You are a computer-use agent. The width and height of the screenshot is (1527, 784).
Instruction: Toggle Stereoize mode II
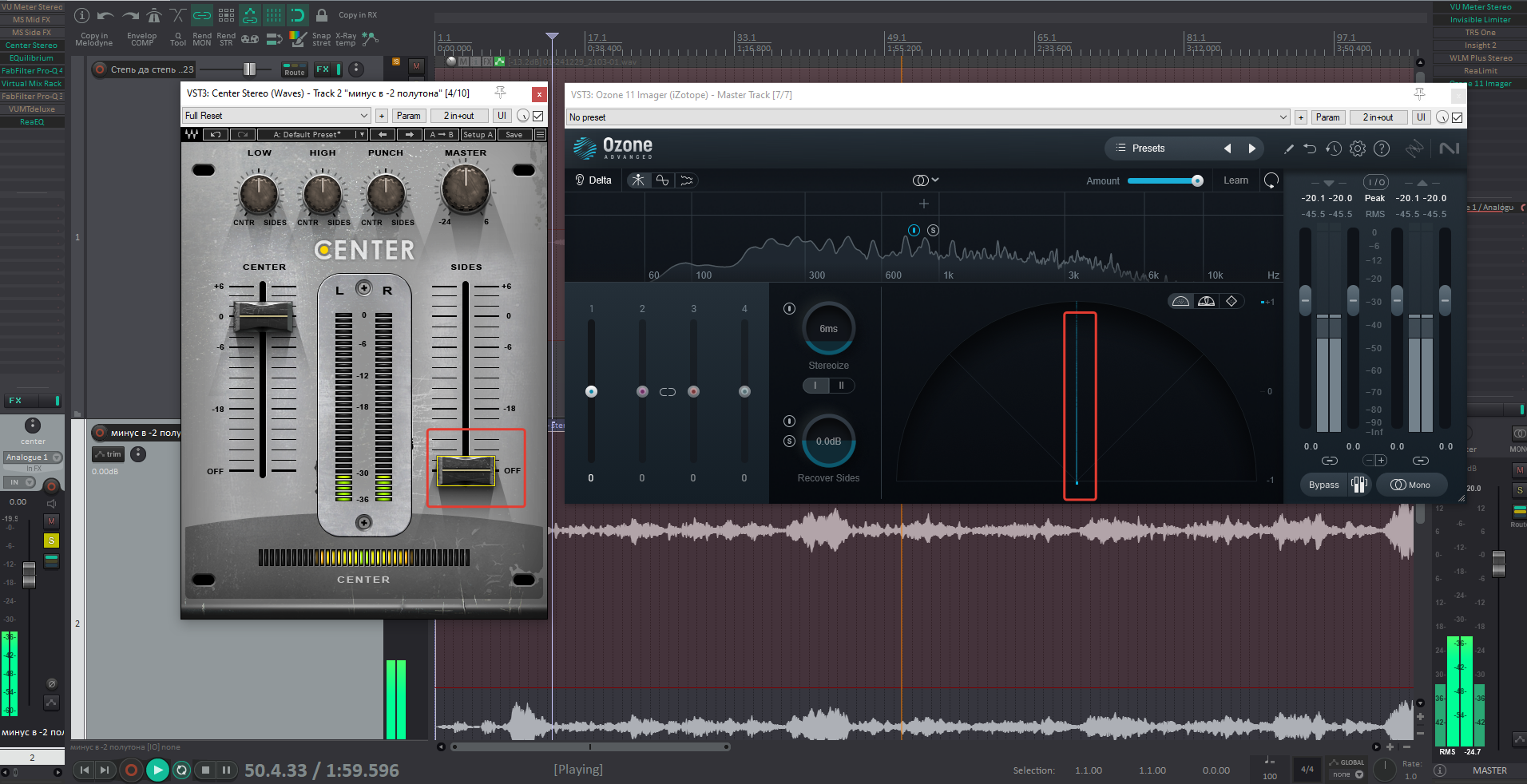tap(841, 386)
